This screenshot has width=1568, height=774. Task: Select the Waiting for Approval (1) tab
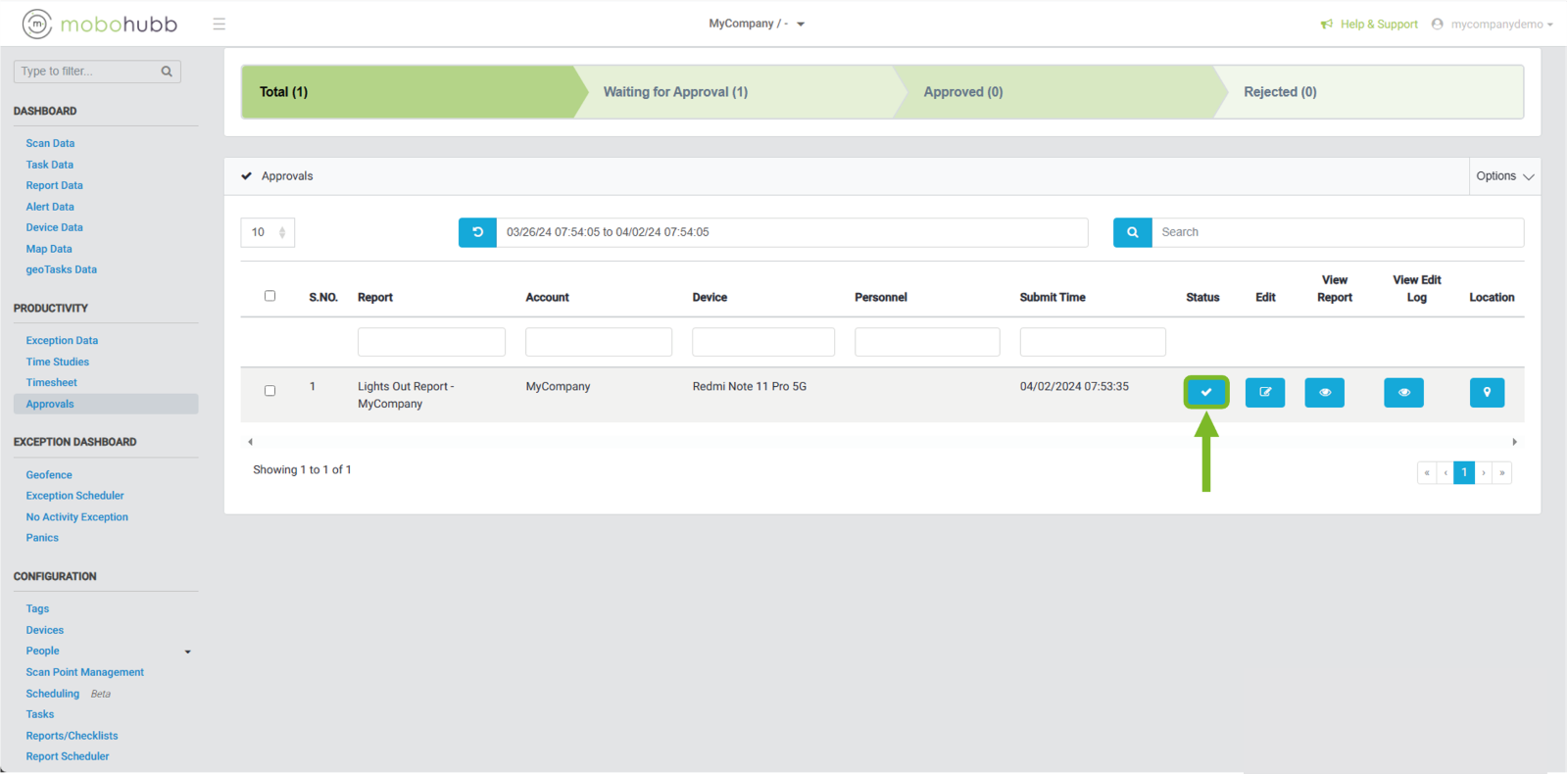675,92
